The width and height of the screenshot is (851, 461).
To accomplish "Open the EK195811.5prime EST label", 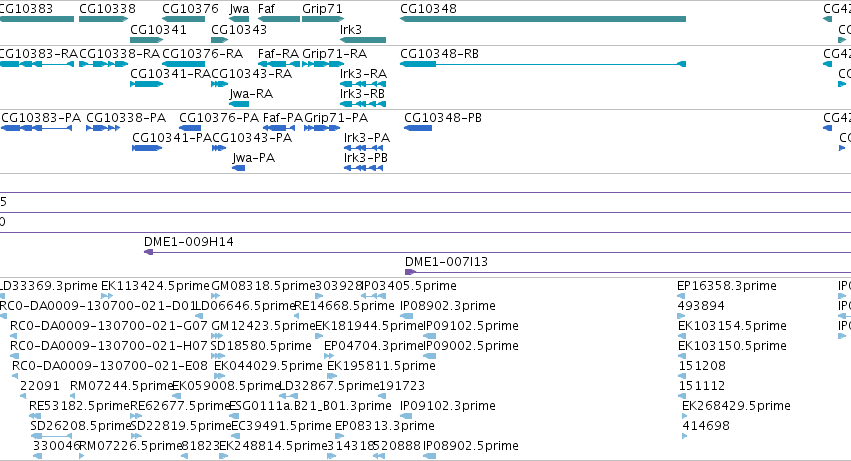I will click(x=381, y=366).
